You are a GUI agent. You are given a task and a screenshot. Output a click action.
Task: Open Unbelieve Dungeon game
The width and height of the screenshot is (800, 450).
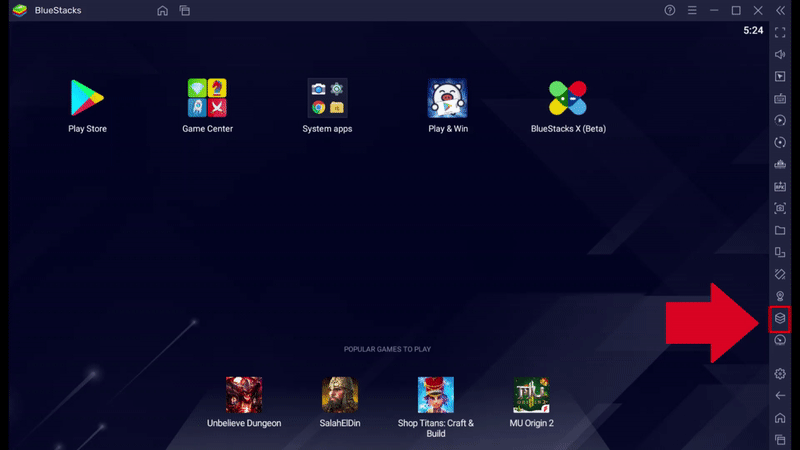244,395
